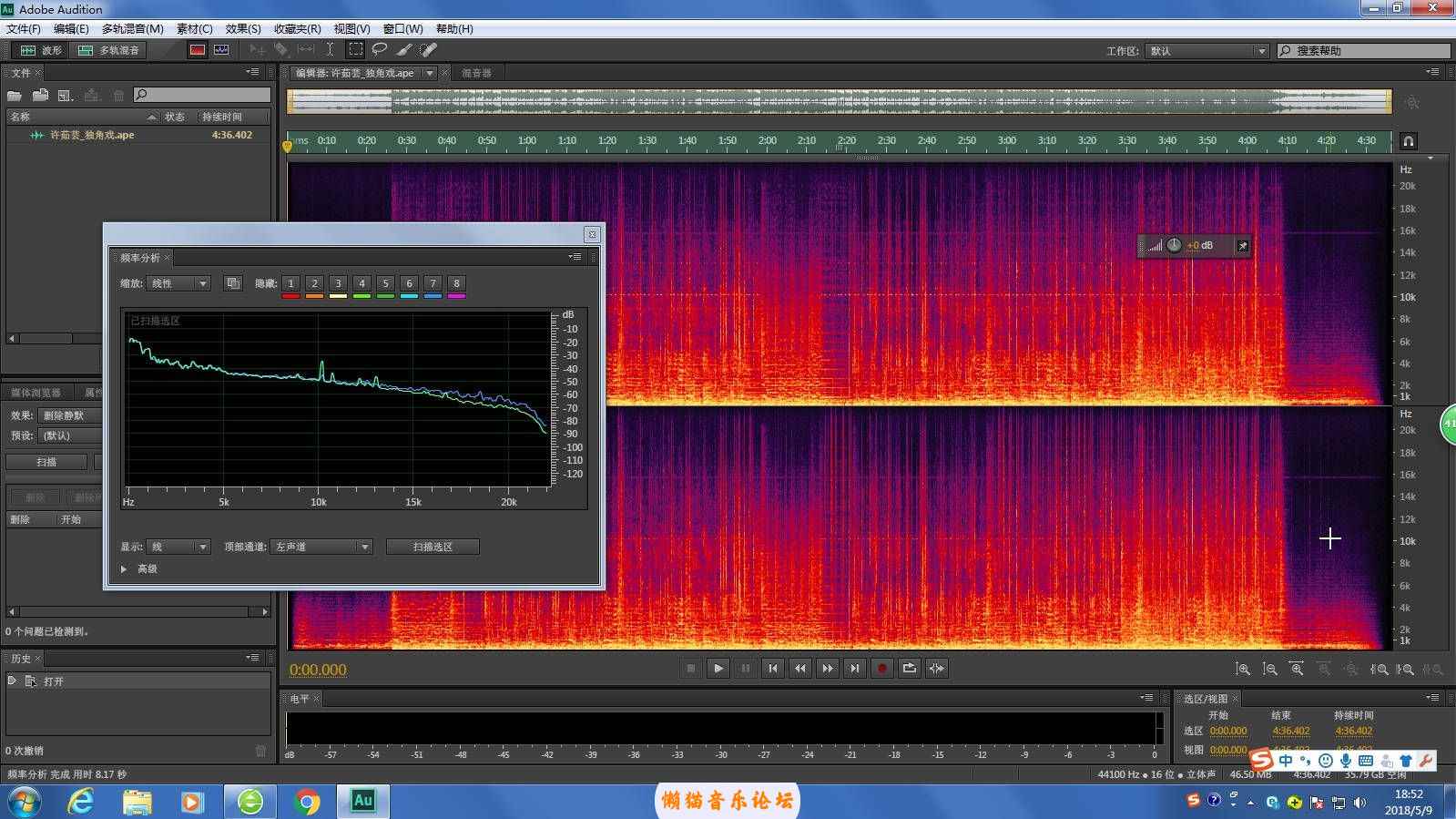This screenshot has width=1456, height=819.
Task: Switch to the 混音器 mixer tab
Action: coord(476,73)
